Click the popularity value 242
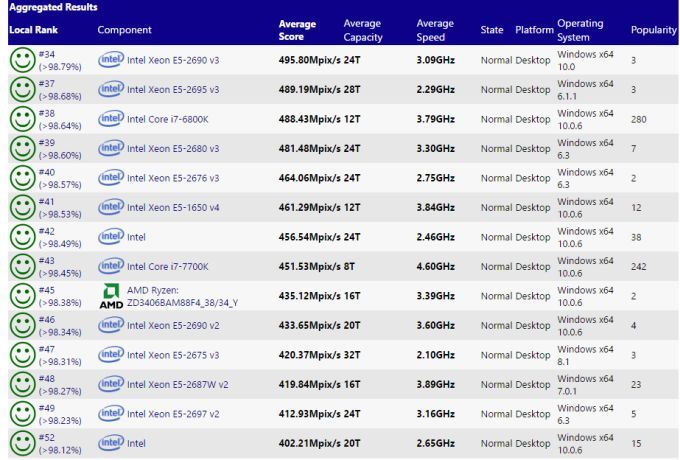 point(638,267)
